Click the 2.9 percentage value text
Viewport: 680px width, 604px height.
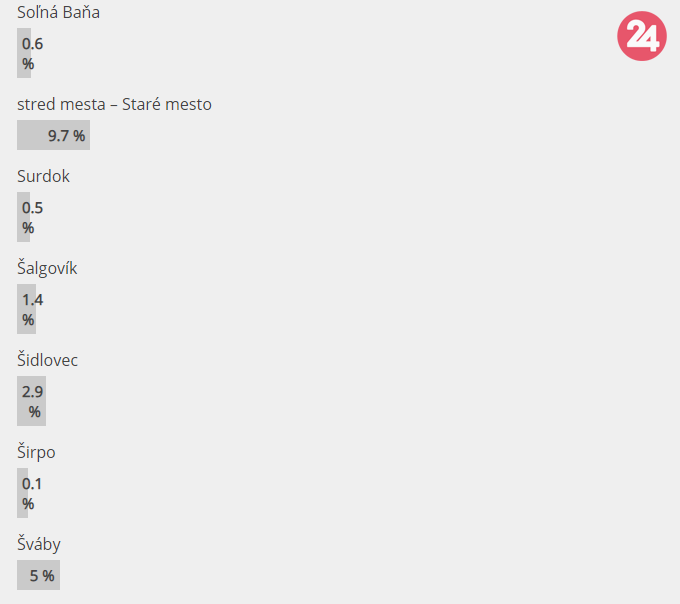(x=33, y=392)
